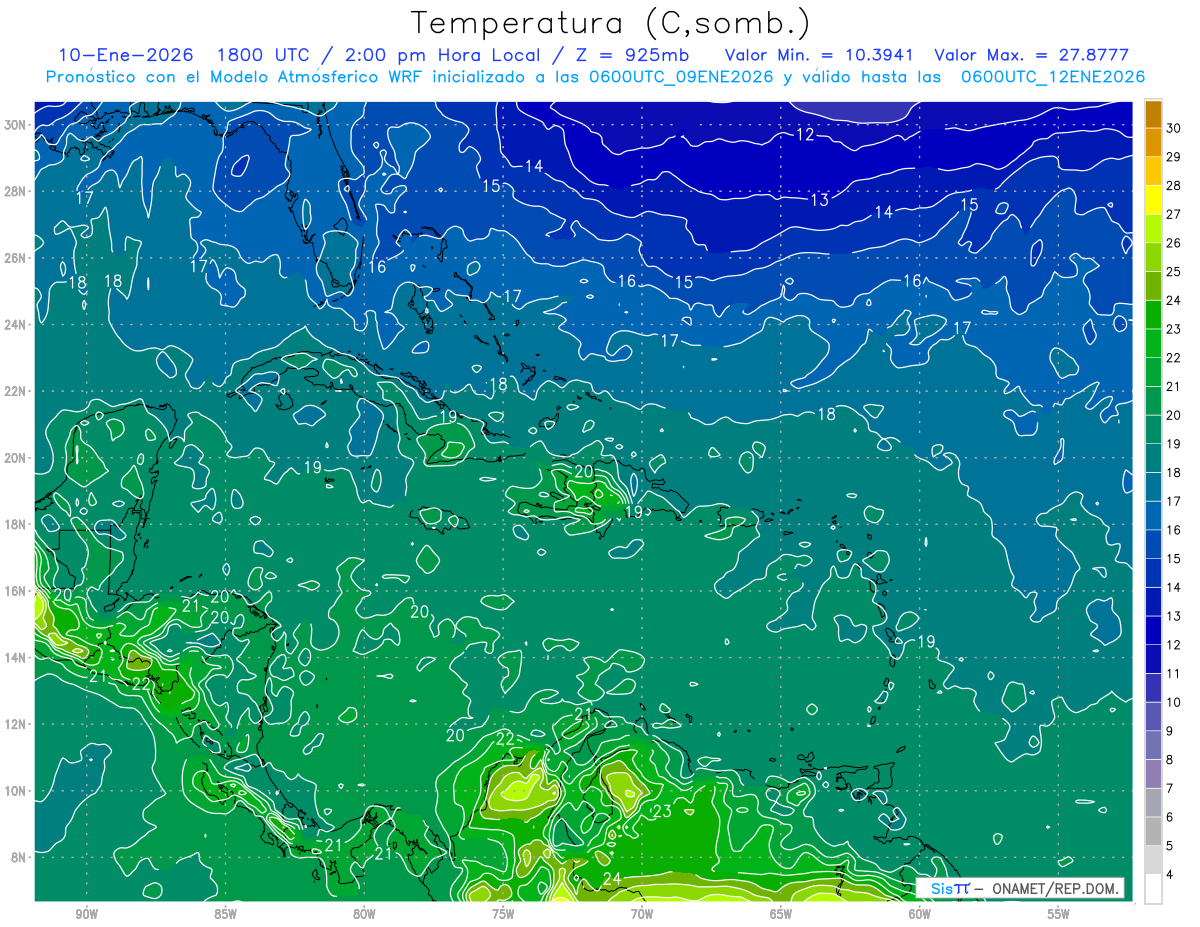Click the 'ONAMET/REP.DOM.' credit label
The image size is (1200, 927).
click(x=1054, y=888)
